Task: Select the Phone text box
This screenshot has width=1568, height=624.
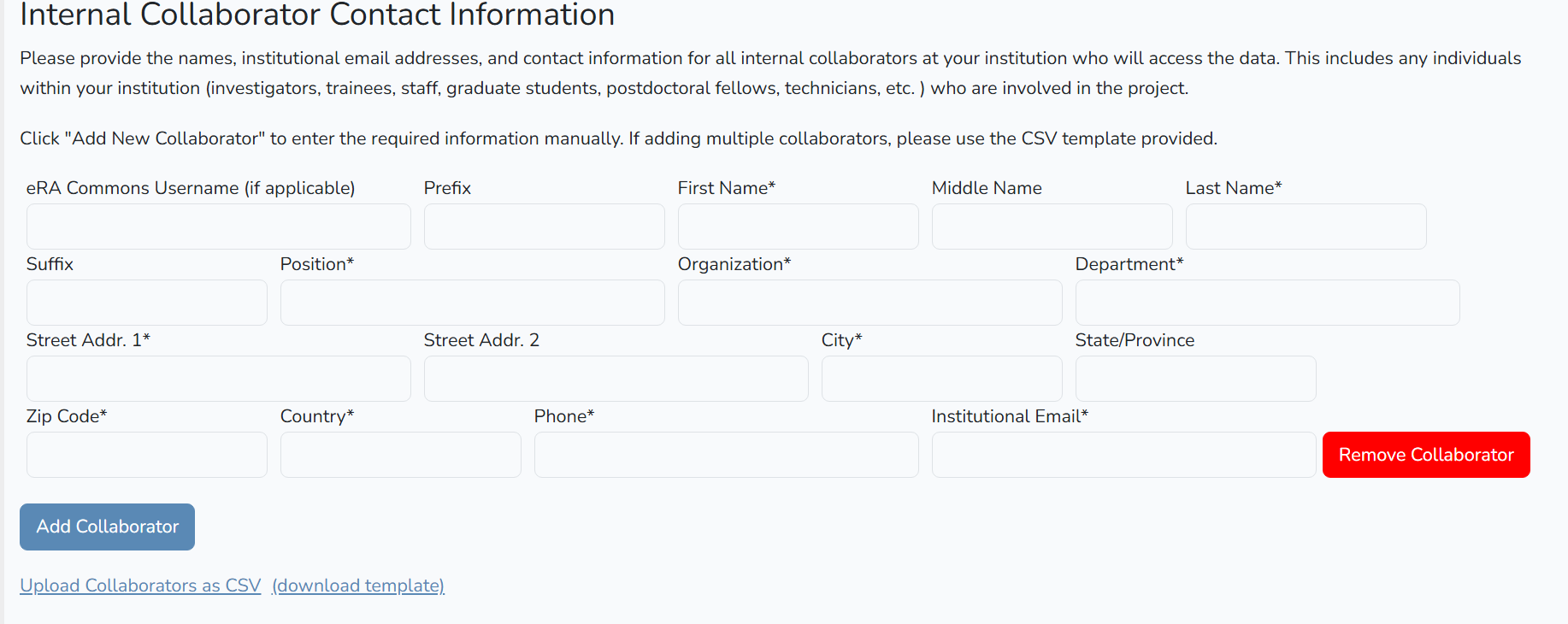Action: (726, 455)
